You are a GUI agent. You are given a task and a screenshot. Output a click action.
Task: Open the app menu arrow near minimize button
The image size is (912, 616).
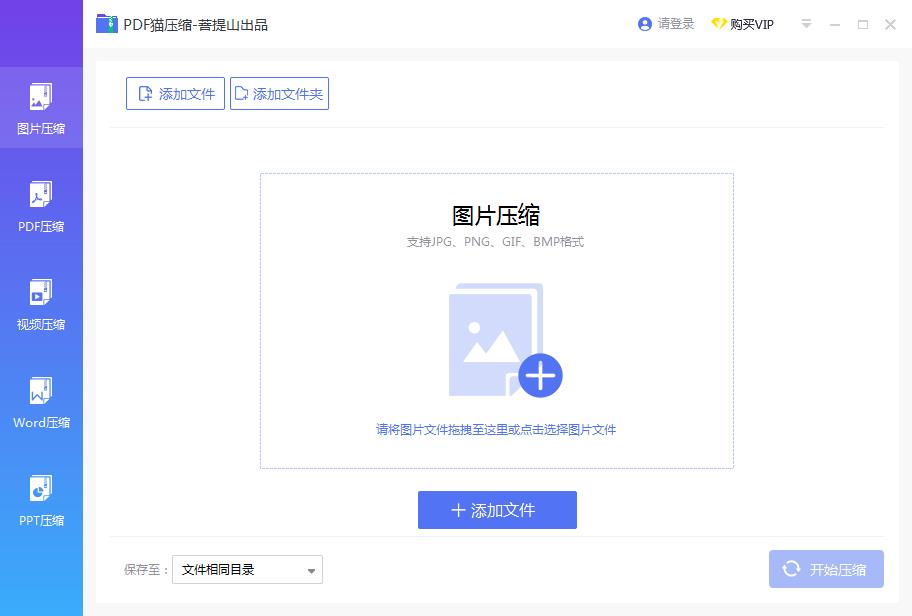click(807, 24)
